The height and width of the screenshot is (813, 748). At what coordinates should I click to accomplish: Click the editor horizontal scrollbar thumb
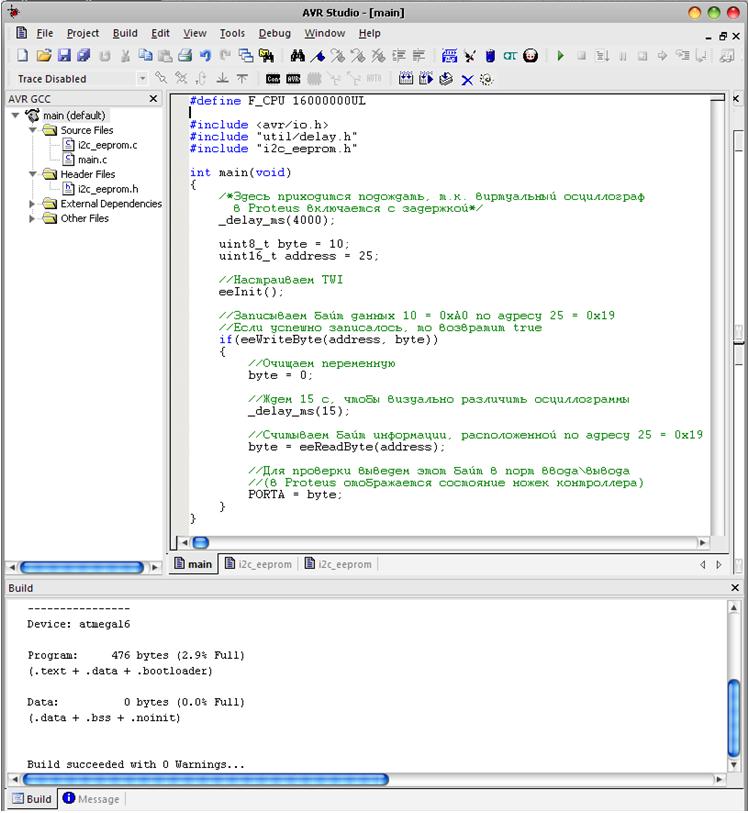201,542
